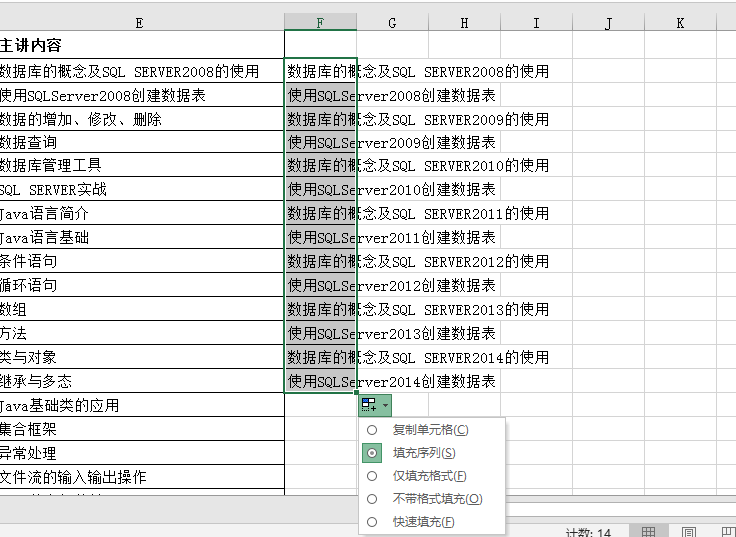
Task: Select the 数组 cell
Action: click(x=142, y=309)
